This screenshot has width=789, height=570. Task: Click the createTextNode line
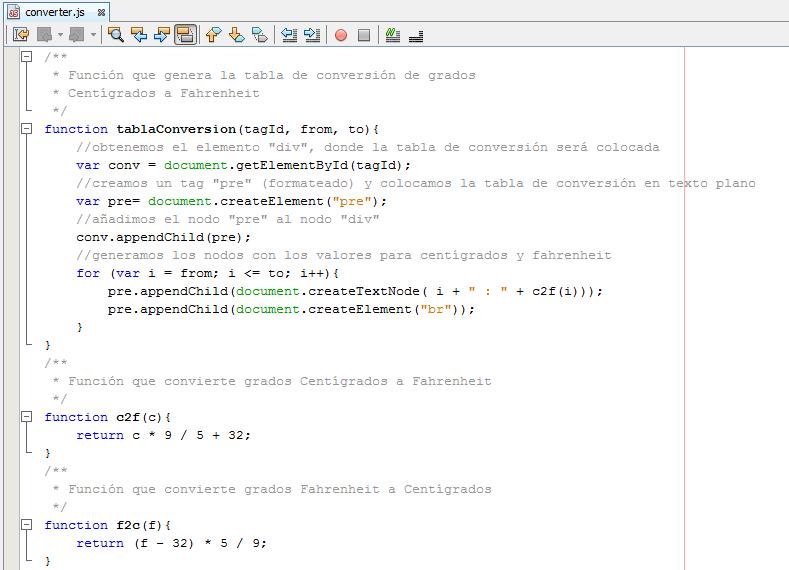(x=355, y=291)
